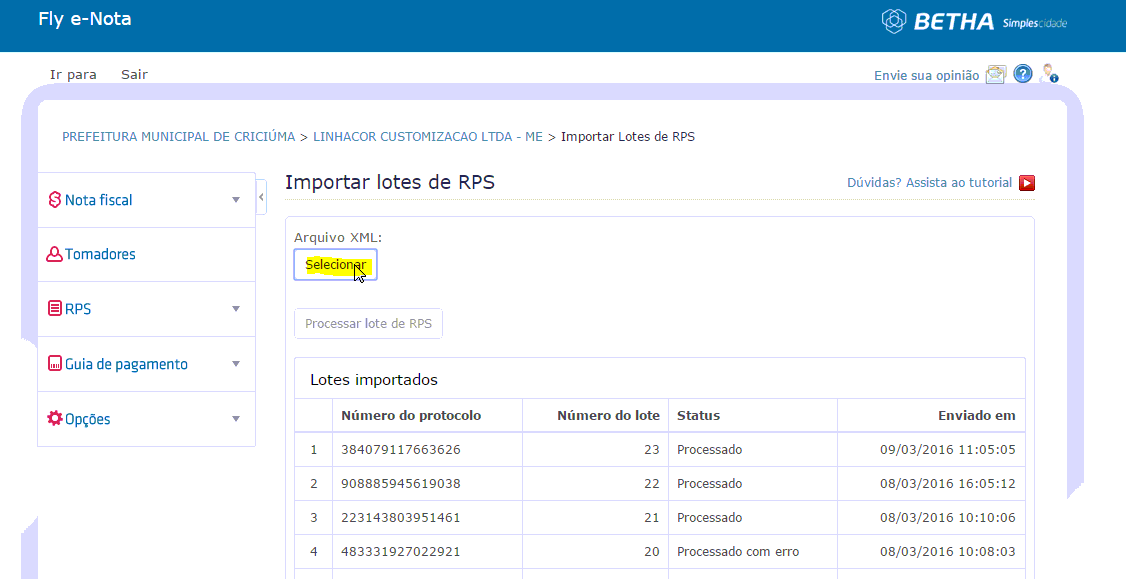Click the Opções gear icon
Screen dimensions: 1126x579
click(x=55, y=418)
